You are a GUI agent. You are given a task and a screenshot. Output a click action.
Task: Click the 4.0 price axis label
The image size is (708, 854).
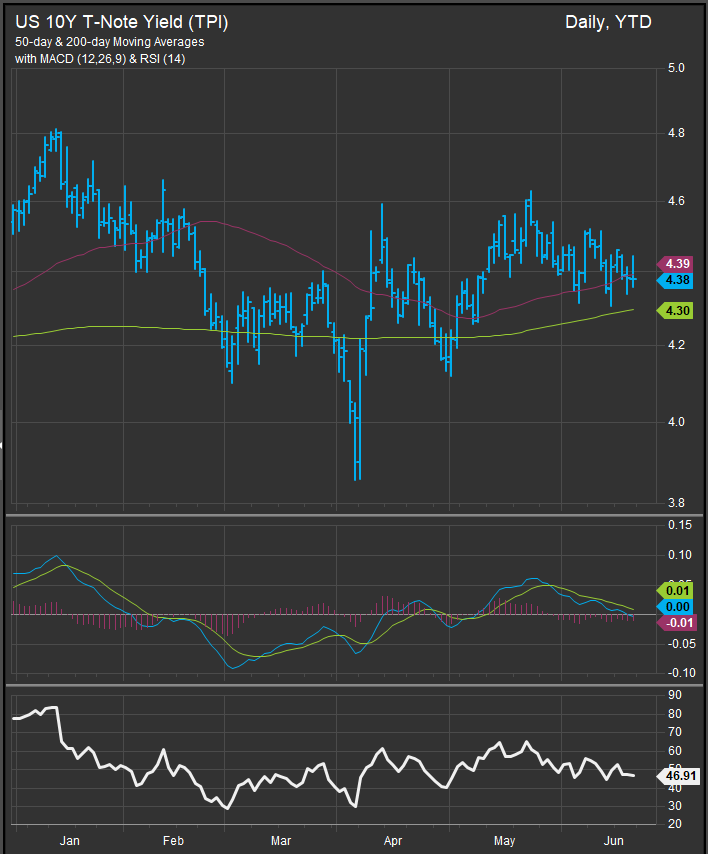676,422
